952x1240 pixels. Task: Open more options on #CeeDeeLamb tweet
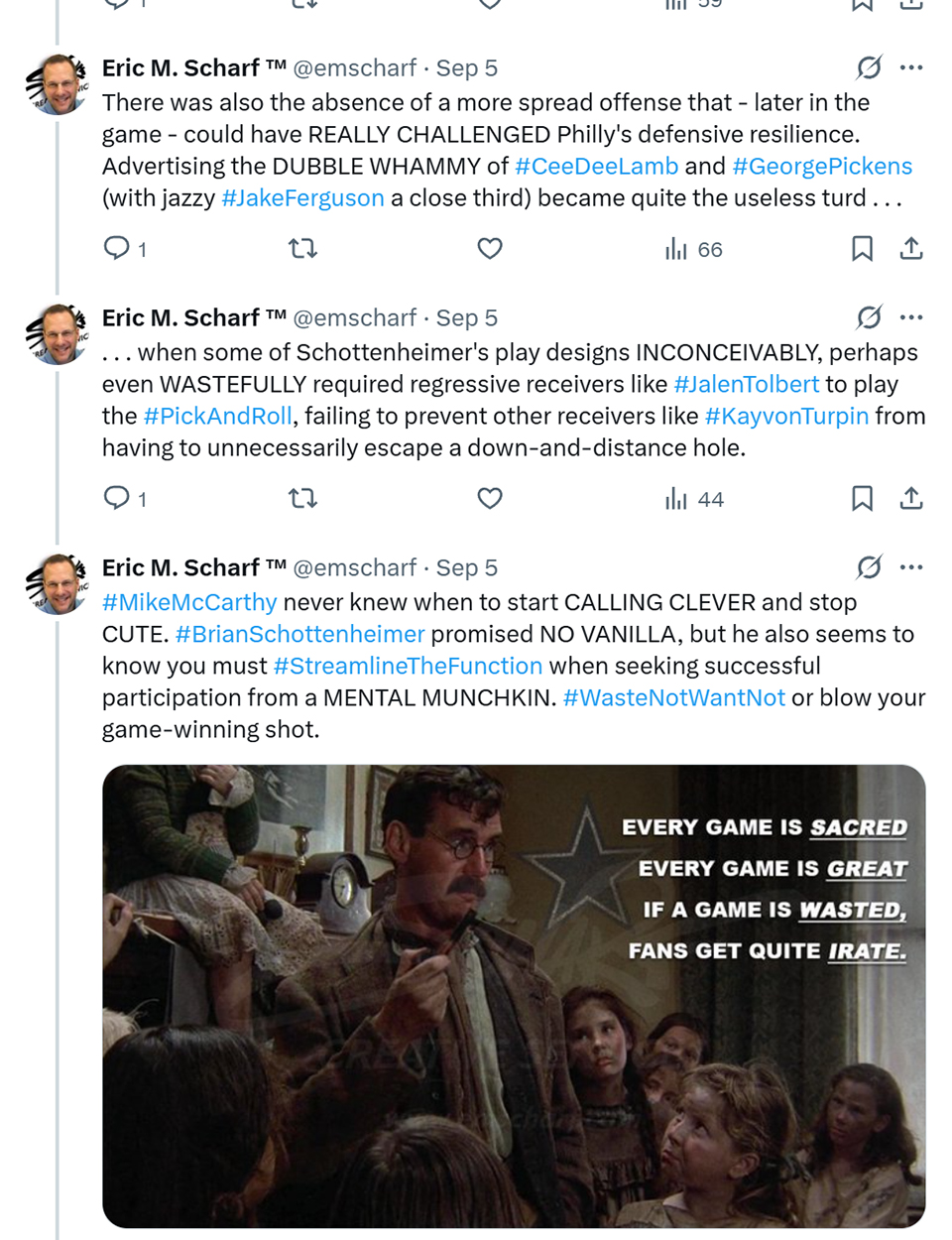[911, 67]
